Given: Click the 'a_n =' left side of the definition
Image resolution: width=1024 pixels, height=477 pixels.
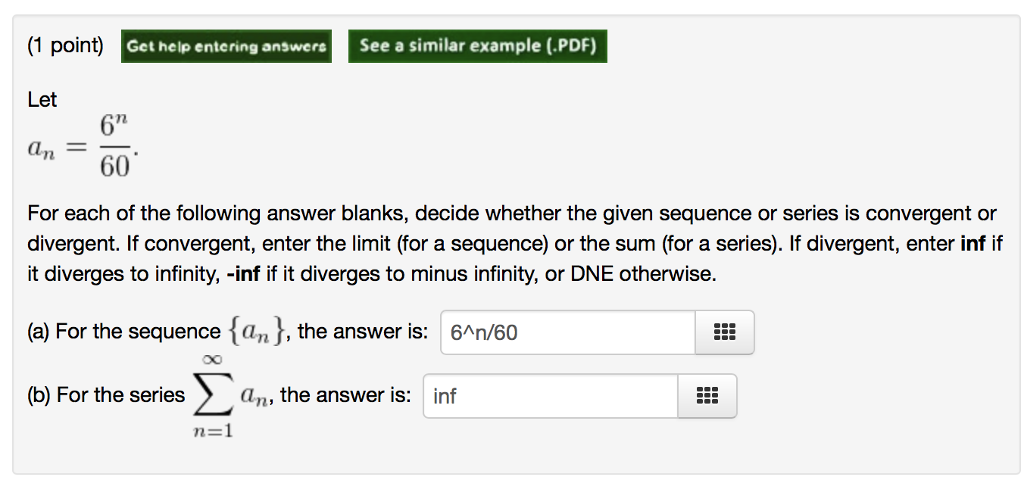Looking at the screenshot, I should coord(56,148).
